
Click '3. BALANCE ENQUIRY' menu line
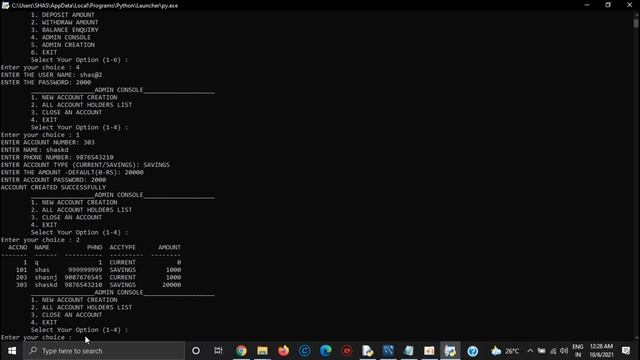64,30
